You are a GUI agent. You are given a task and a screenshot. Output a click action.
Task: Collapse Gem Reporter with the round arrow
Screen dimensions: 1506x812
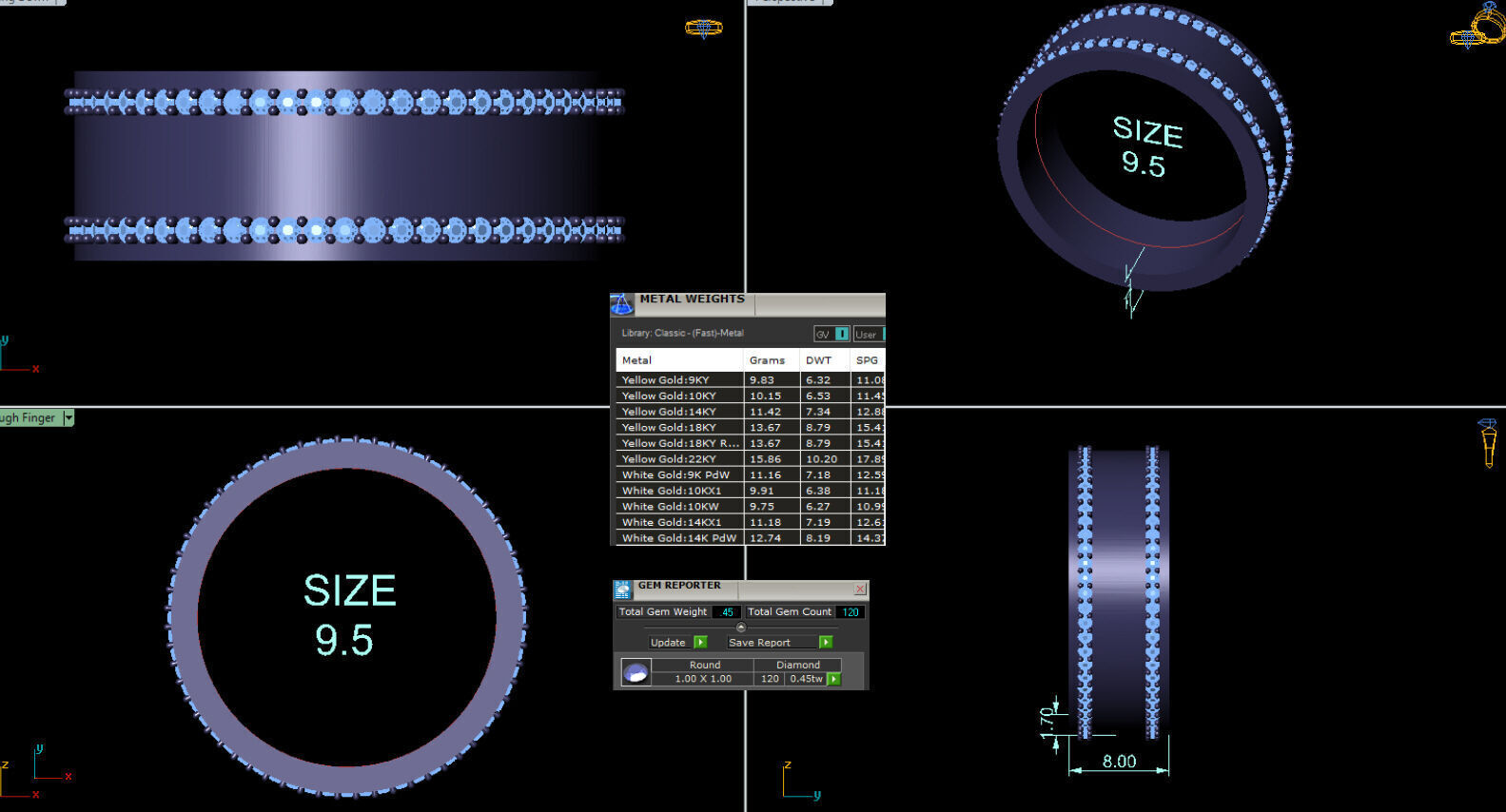(x=741, y=628)
